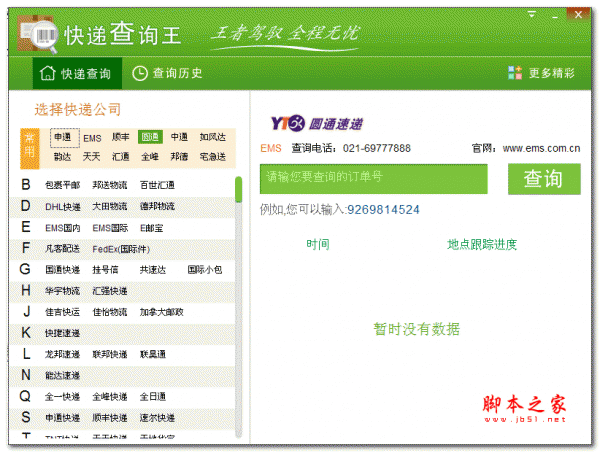Select DHL快递 in row D

[63, 207]
